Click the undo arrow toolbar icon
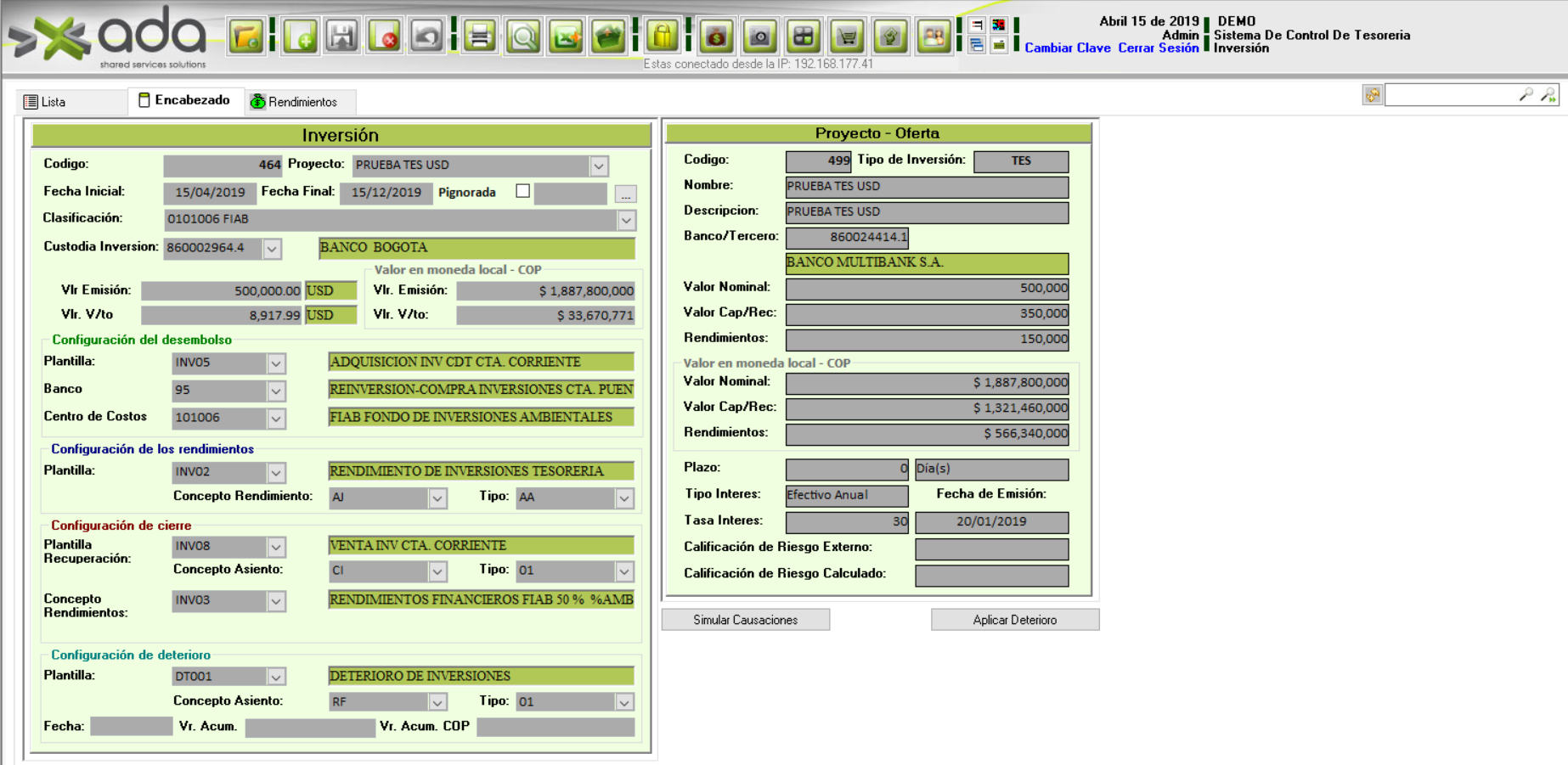 426,37
